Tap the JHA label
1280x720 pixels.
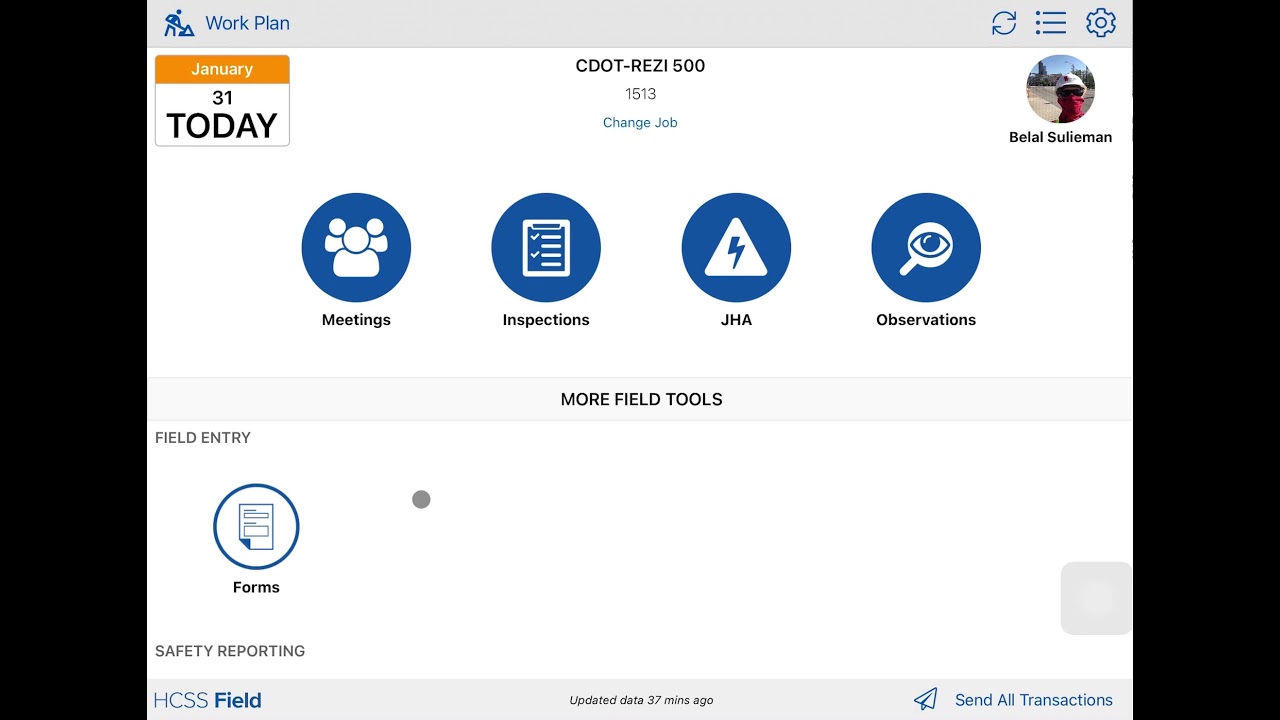tap(736, 320)
